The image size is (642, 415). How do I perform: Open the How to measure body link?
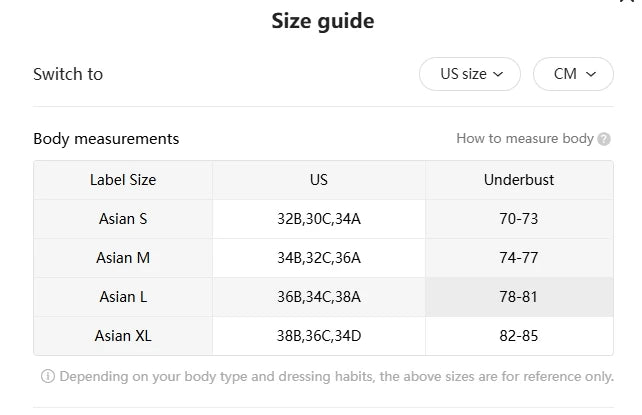(525, 139)
